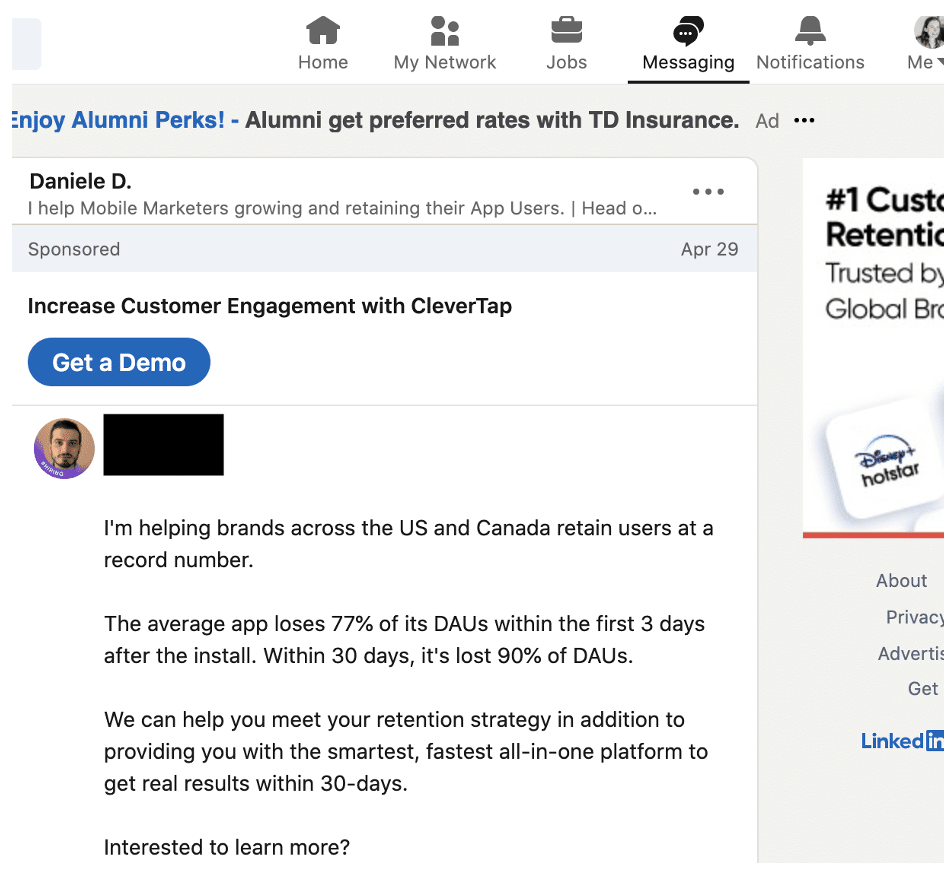Open the Notifications bell icon
Viewport: 952px width, 892px height.
(811, 30)
